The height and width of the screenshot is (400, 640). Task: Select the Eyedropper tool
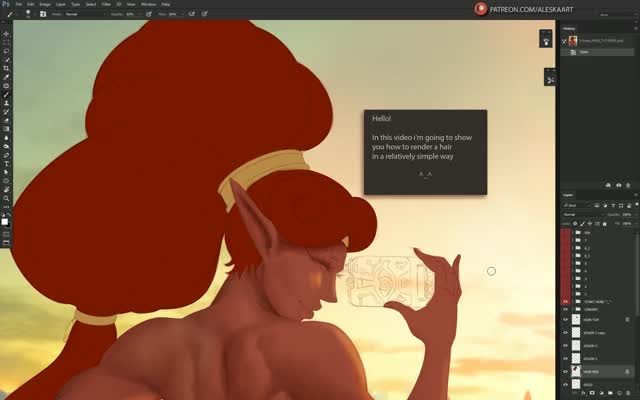click(6, 77)
